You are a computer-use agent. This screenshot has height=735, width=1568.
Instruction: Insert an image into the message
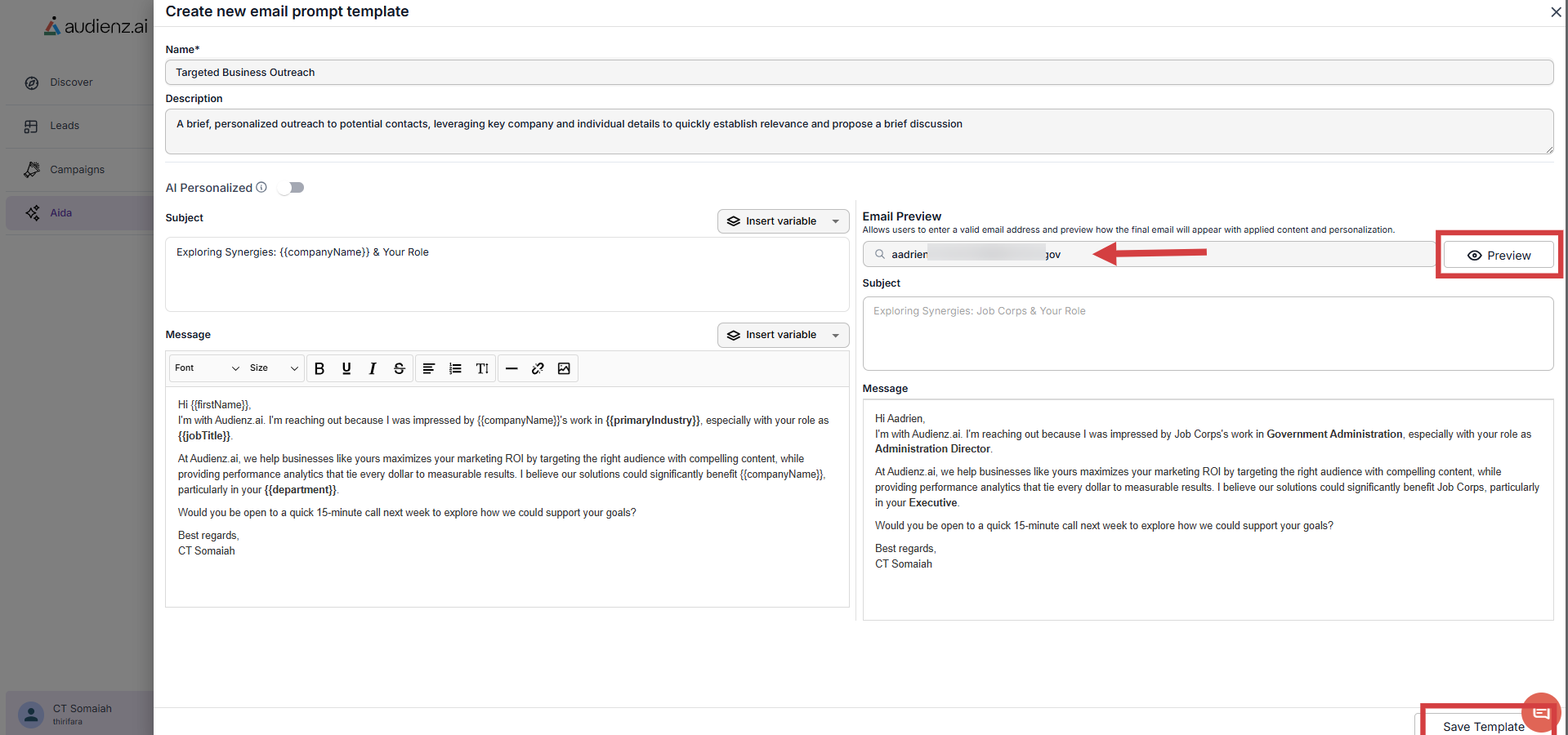pos(564,368)
